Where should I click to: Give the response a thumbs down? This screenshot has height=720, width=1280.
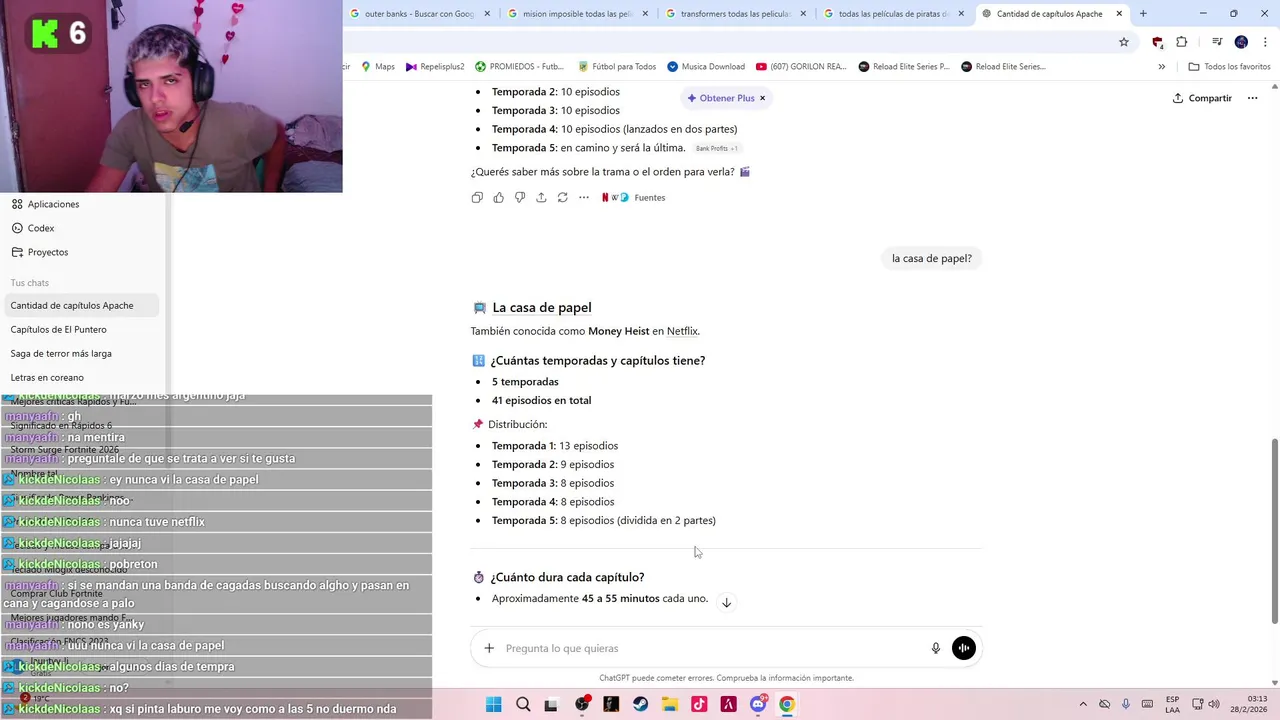pos(520,198)
